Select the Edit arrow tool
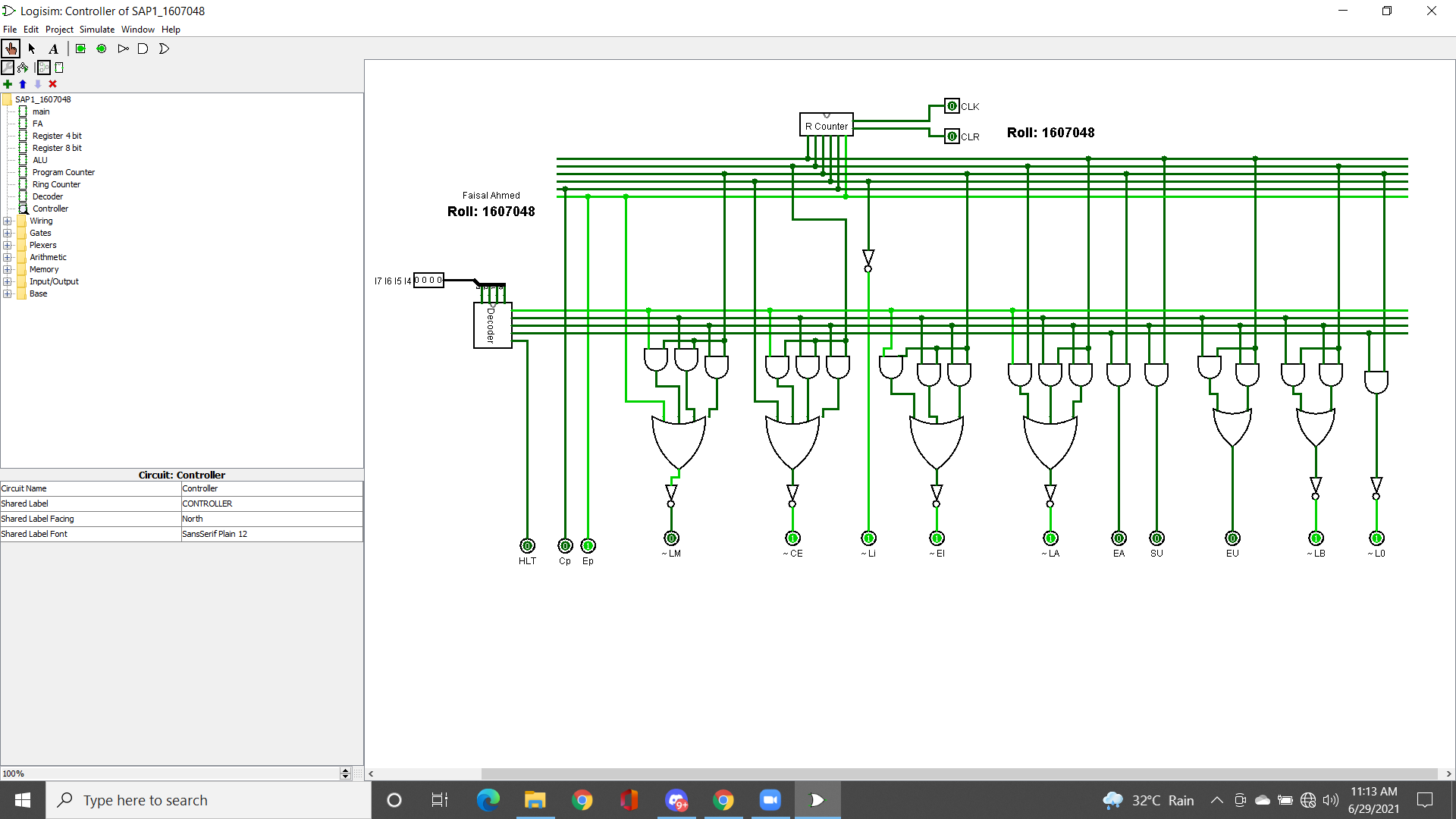 [32, 49]
